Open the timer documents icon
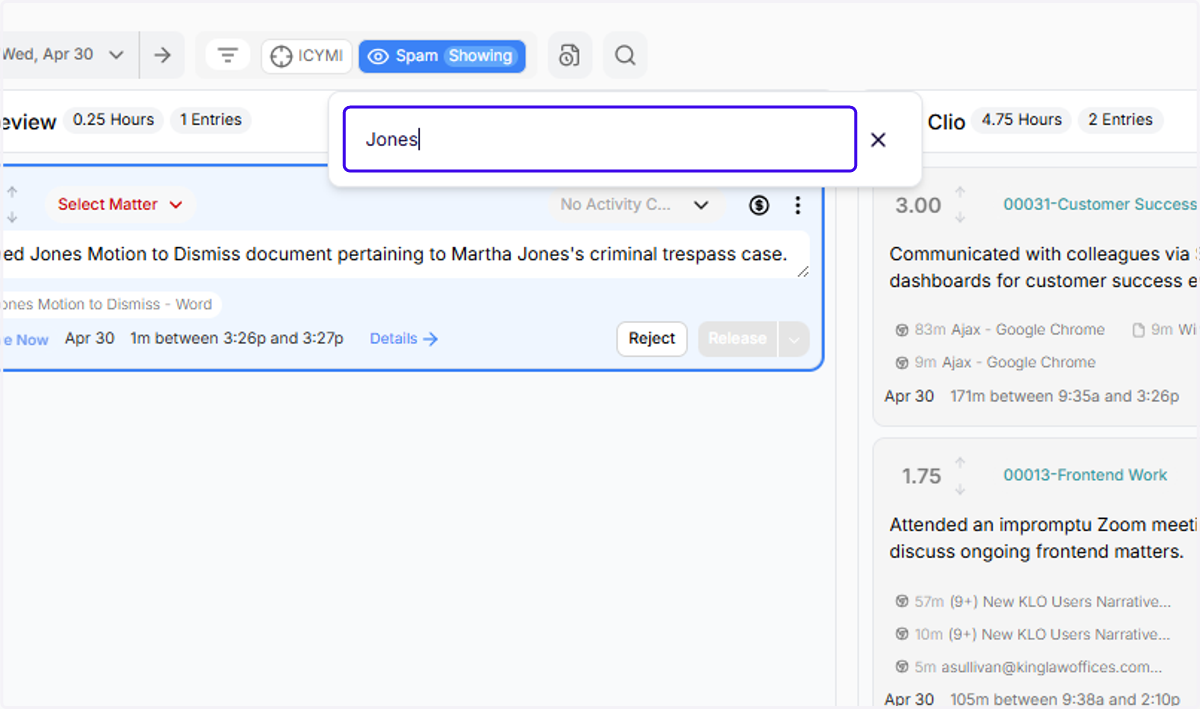 coord(569,55)
